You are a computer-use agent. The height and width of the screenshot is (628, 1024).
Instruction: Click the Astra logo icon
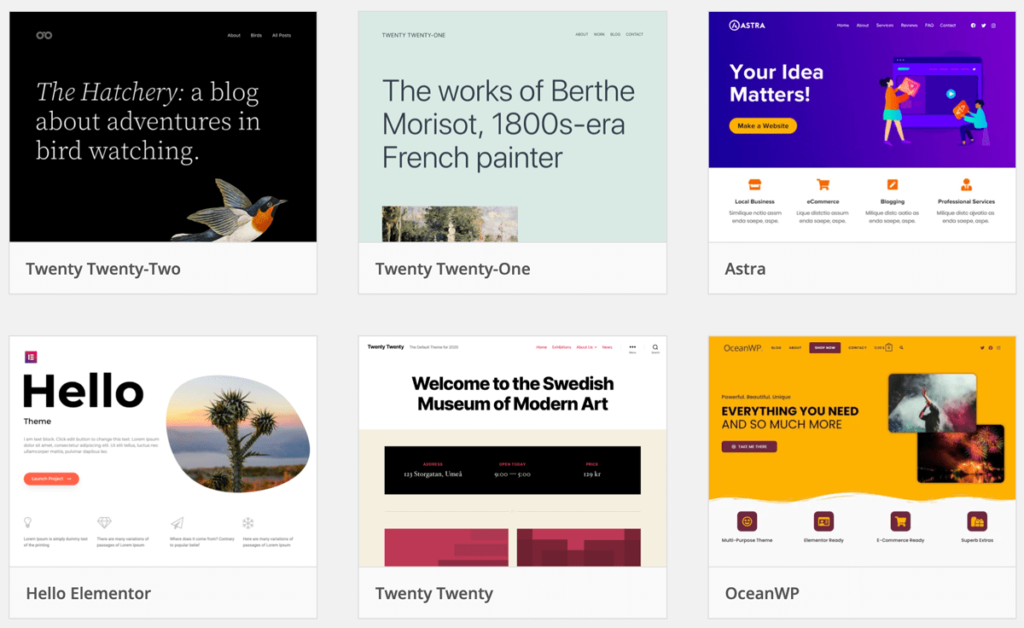click(734, 25)
